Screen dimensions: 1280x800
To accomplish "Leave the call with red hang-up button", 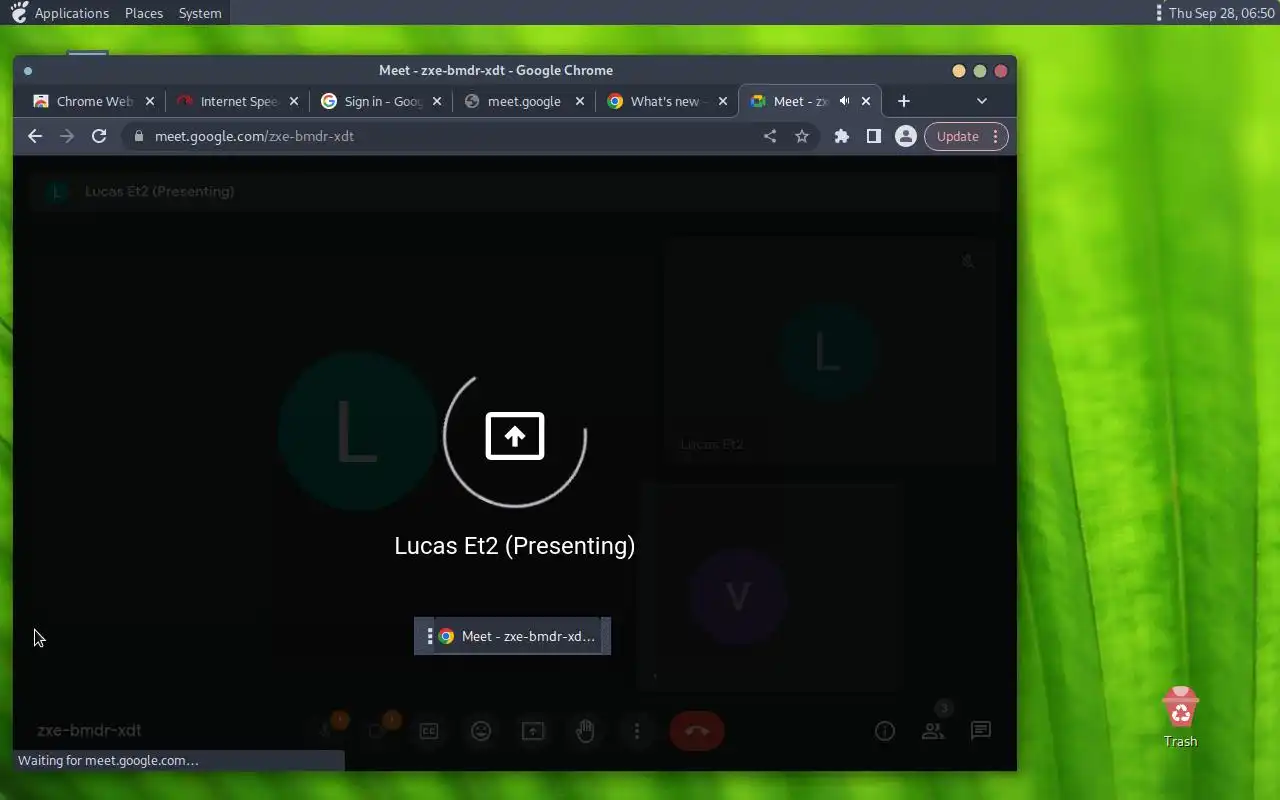I will click(x=697, y=731).
